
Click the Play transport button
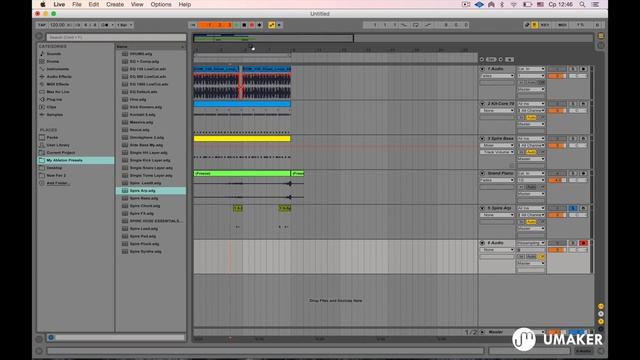click(236, 25)
